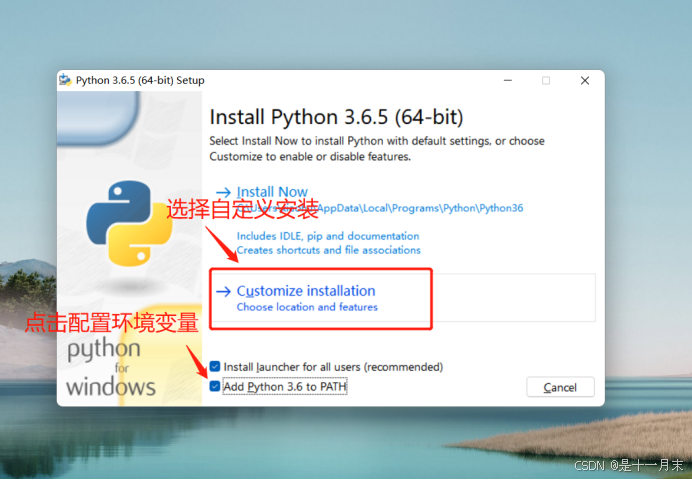Minimize the Python Setup window
The height and width of the screenshot is (480, 692).
[508, 81]
